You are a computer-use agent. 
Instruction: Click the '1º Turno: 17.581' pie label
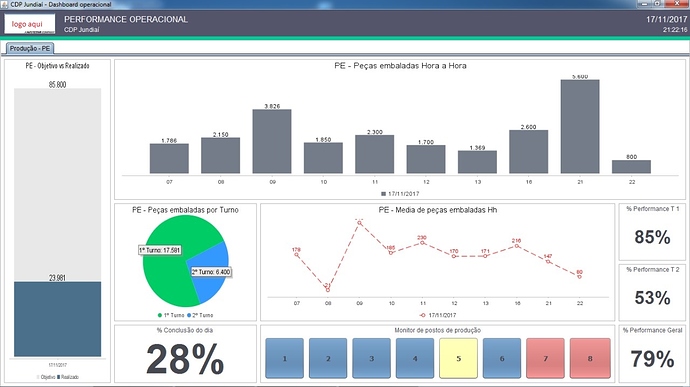(159, 250)
